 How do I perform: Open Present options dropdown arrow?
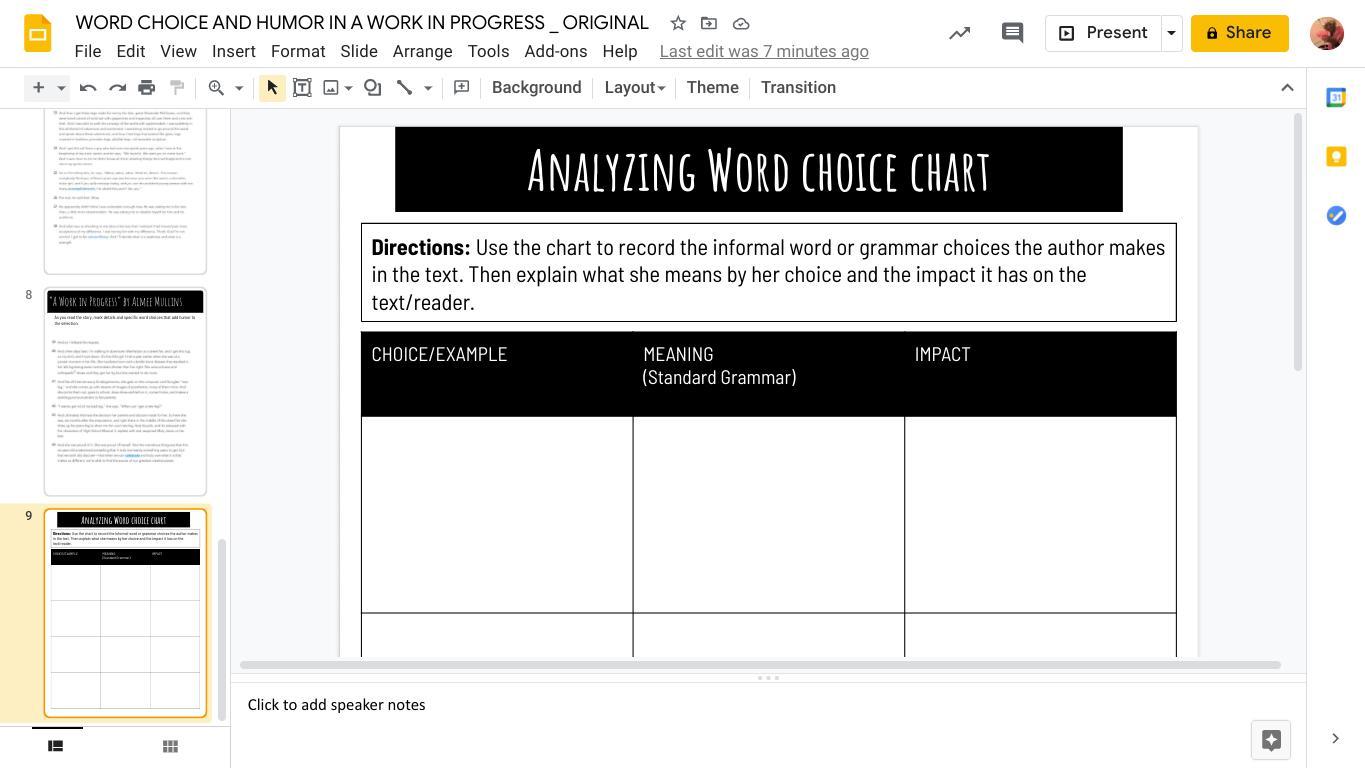click(1171, 33)
